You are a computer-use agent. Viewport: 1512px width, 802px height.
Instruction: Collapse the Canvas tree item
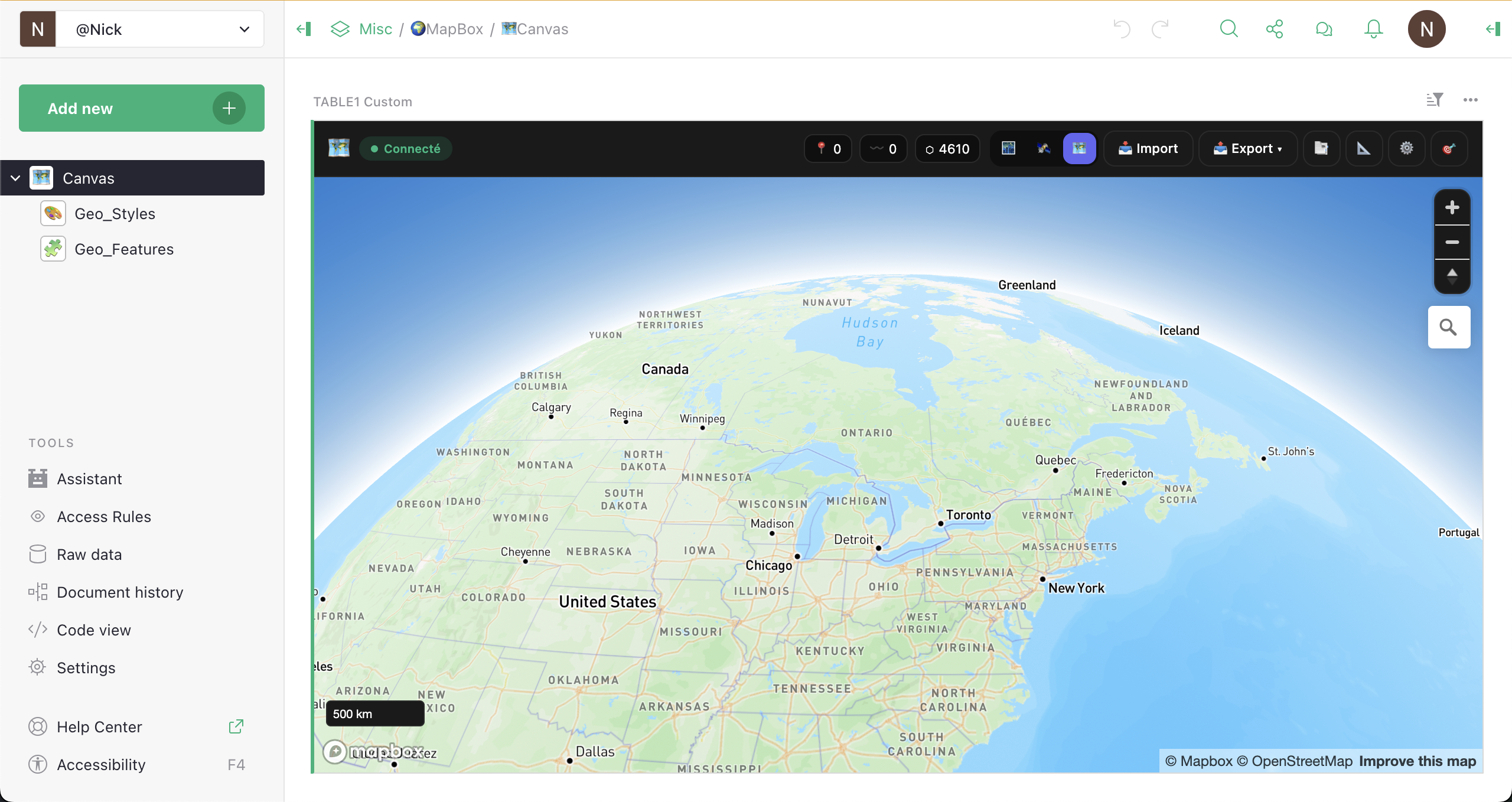(x=15, y=178)
